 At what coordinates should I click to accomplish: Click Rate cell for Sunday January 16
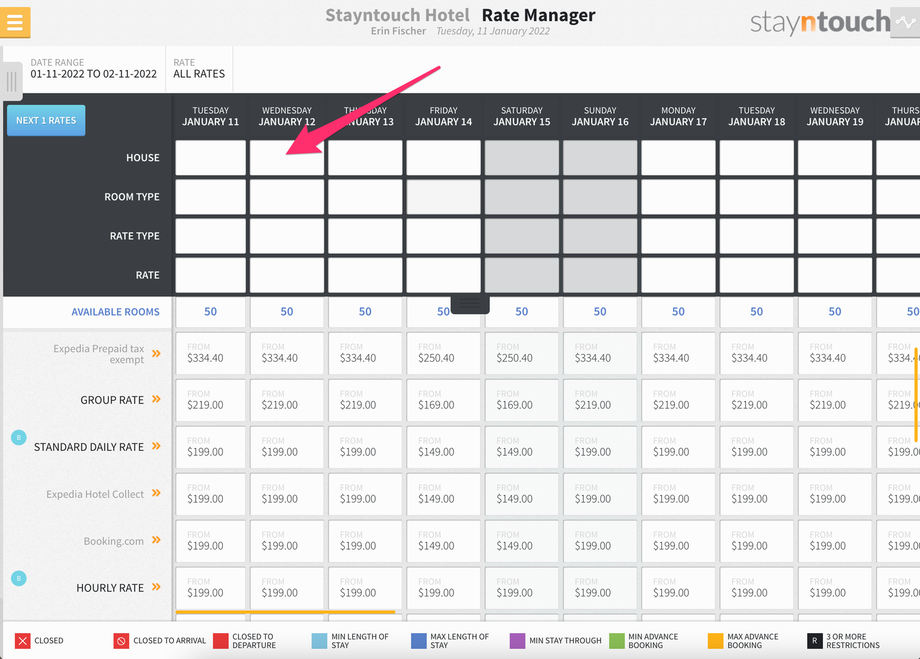pyautogui.click(x=600, y=275)
